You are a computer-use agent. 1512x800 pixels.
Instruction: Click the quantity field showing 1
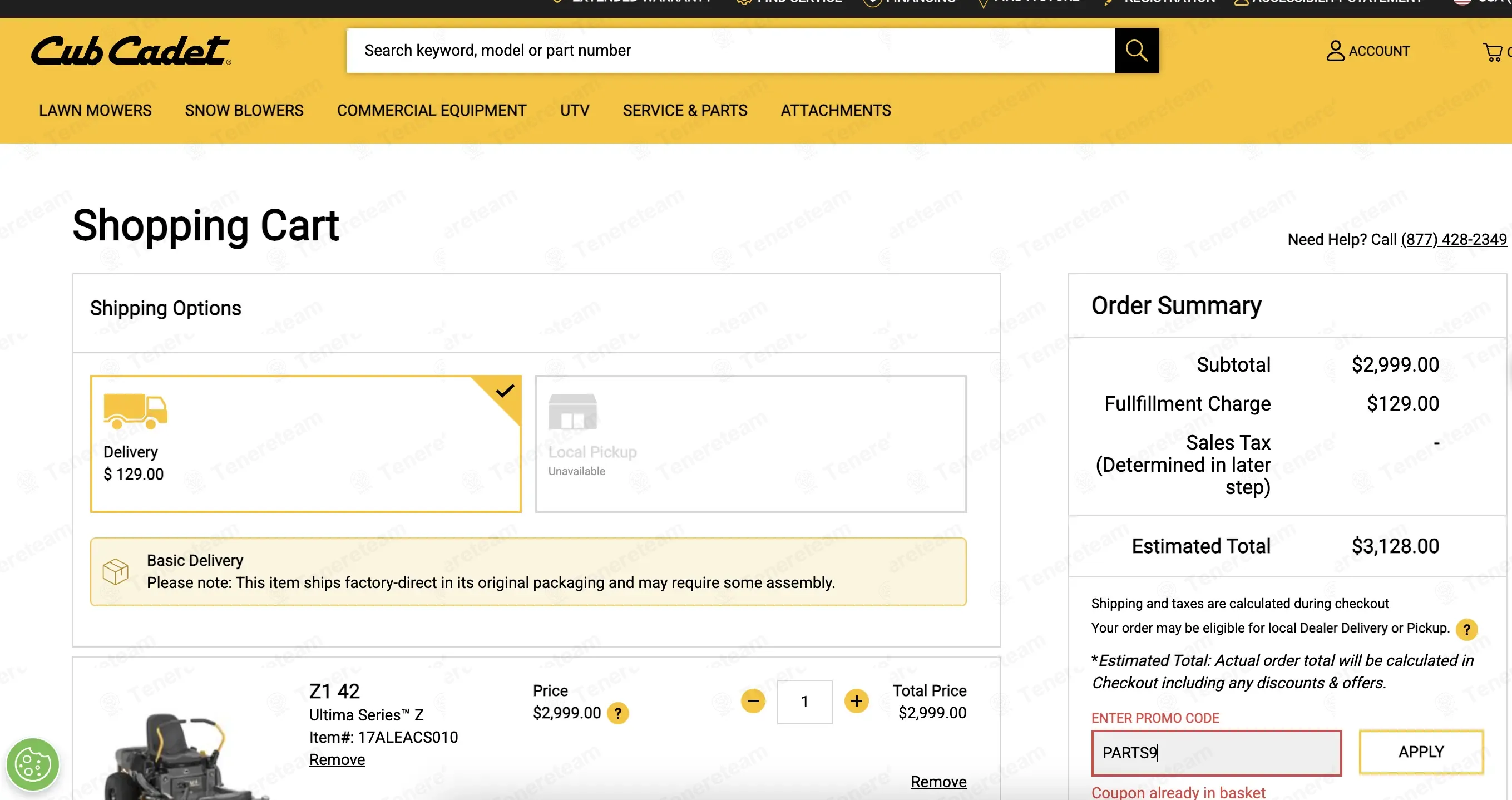[804, 702]
